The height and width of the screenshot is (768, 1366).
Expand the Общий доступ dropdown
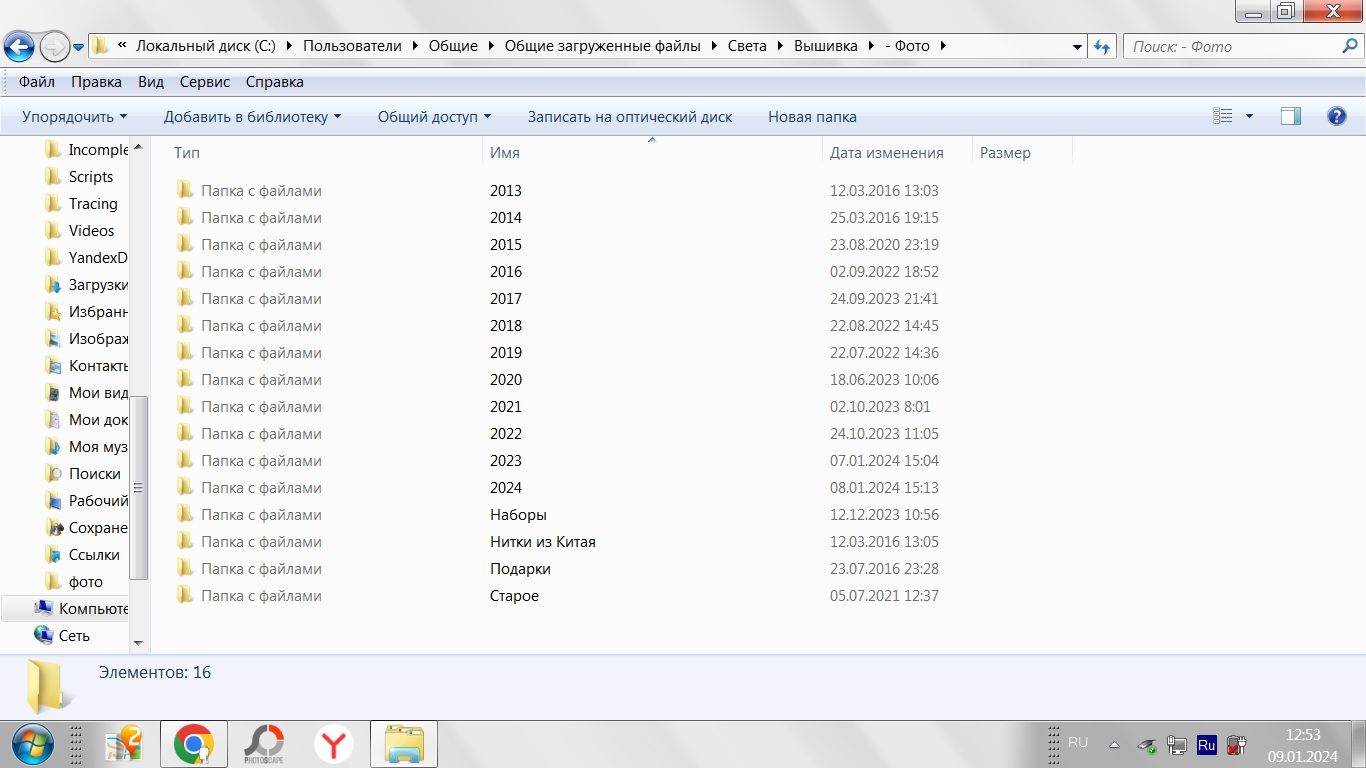[434, 117]
